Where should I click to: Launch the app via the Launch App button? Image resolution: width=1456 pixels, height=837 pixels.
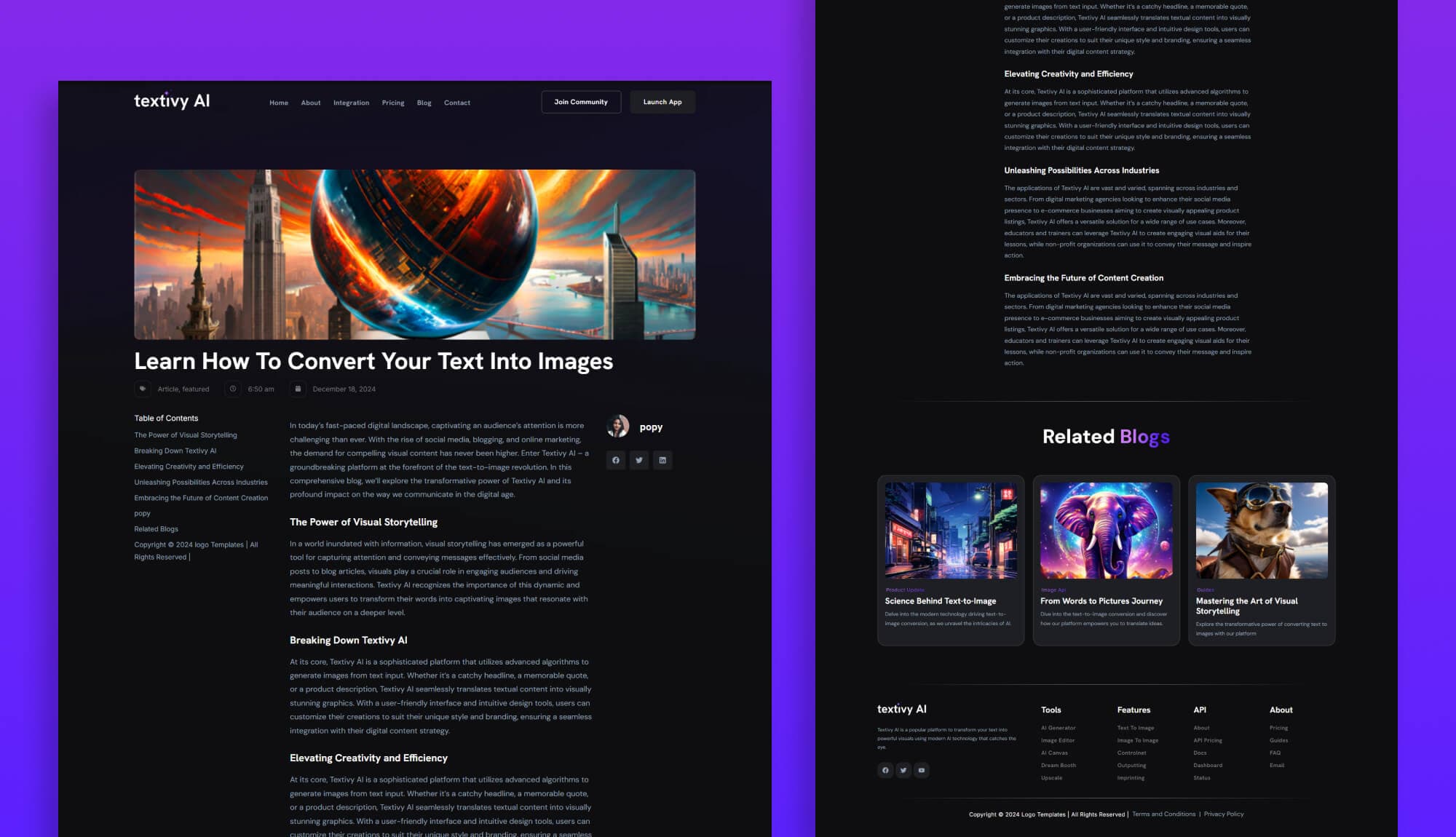662,102
